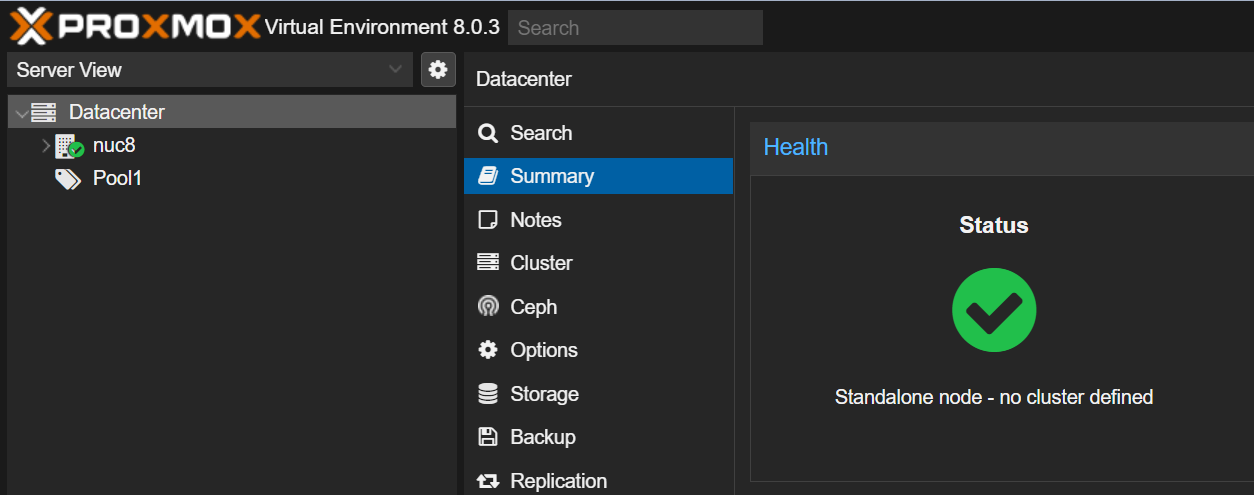
Task: Click the nuc8 node icon with green check
Action: click(x=69, y=146)
